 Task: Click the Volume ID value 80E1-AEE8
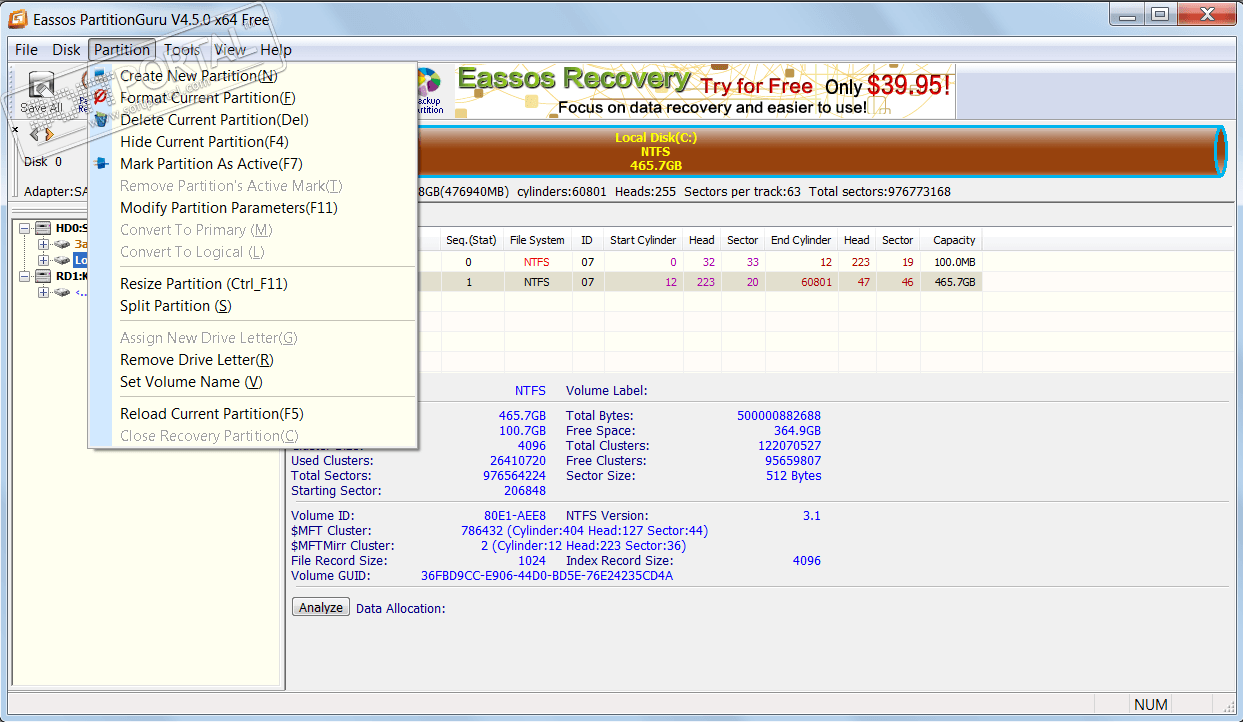click(516, 516)
